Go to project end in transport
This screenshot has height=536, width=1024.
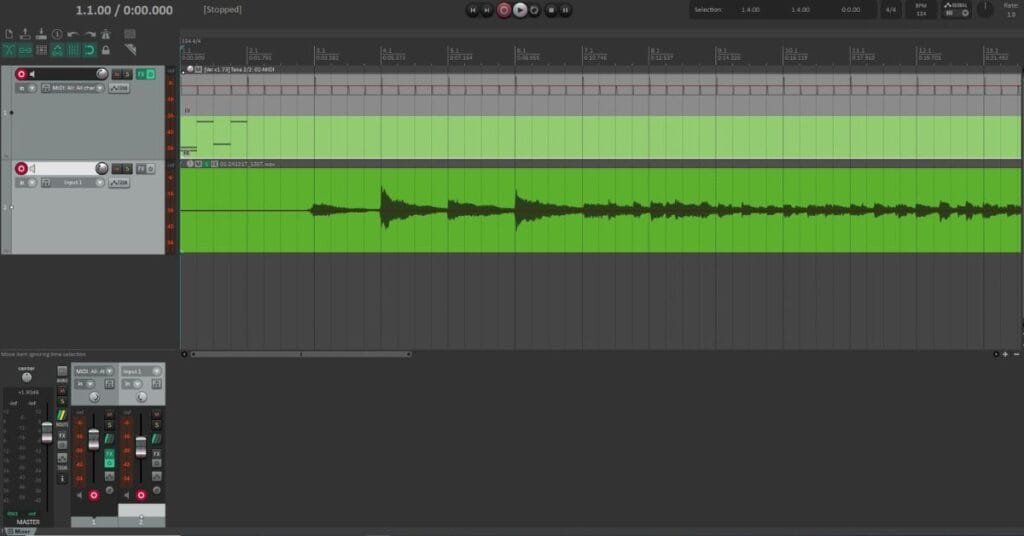click(487, 10)
